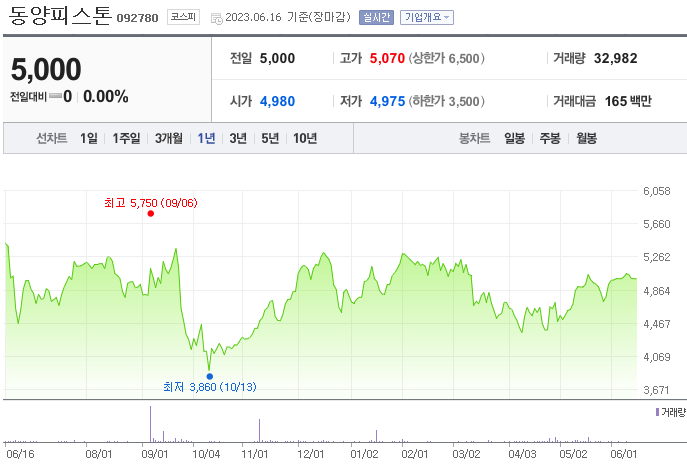Click the 저가 value 4,975
Image resolution: width=687 pixels, height=473 pixels.
coord(387,101)
